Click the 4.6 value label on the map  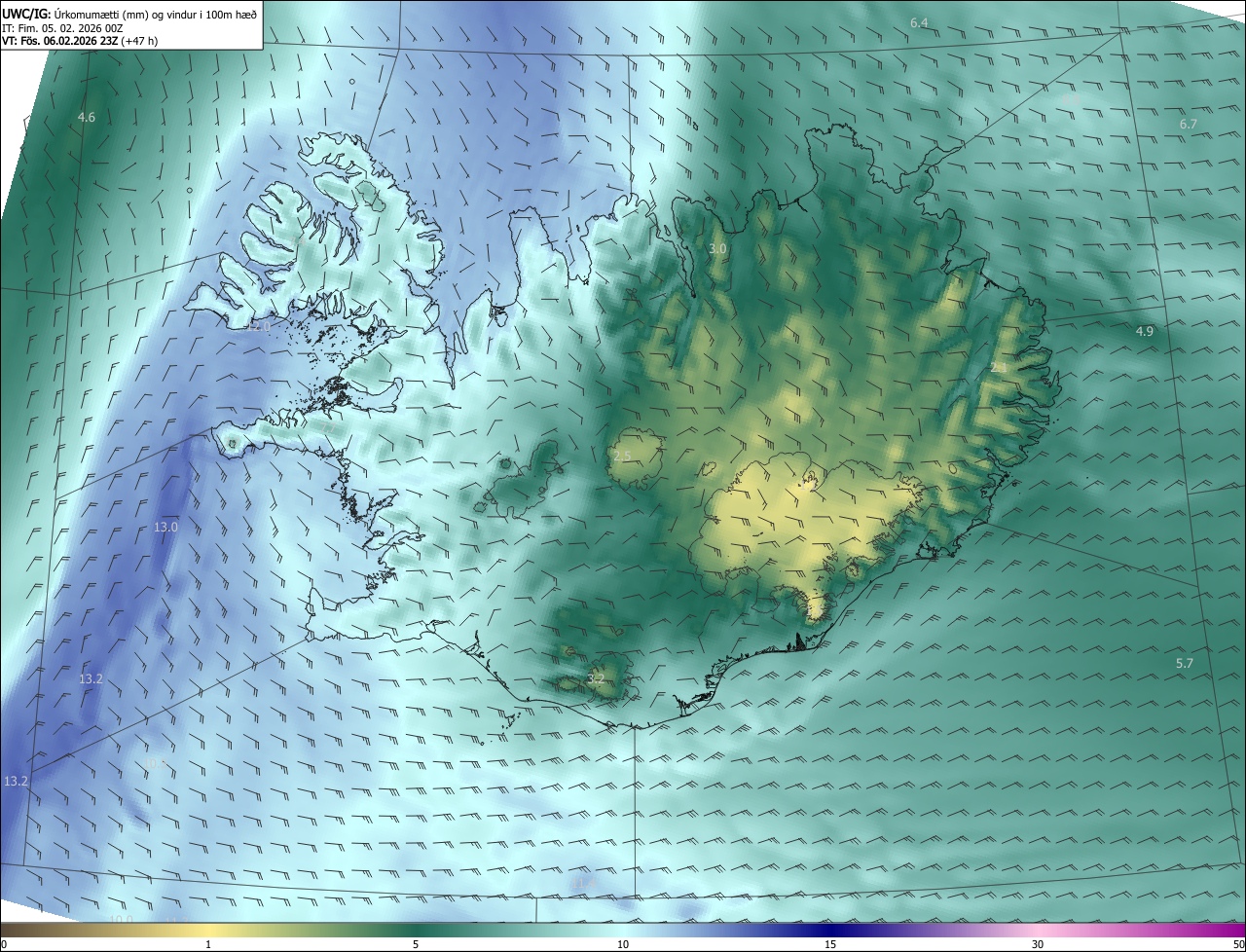pos(87,117)
